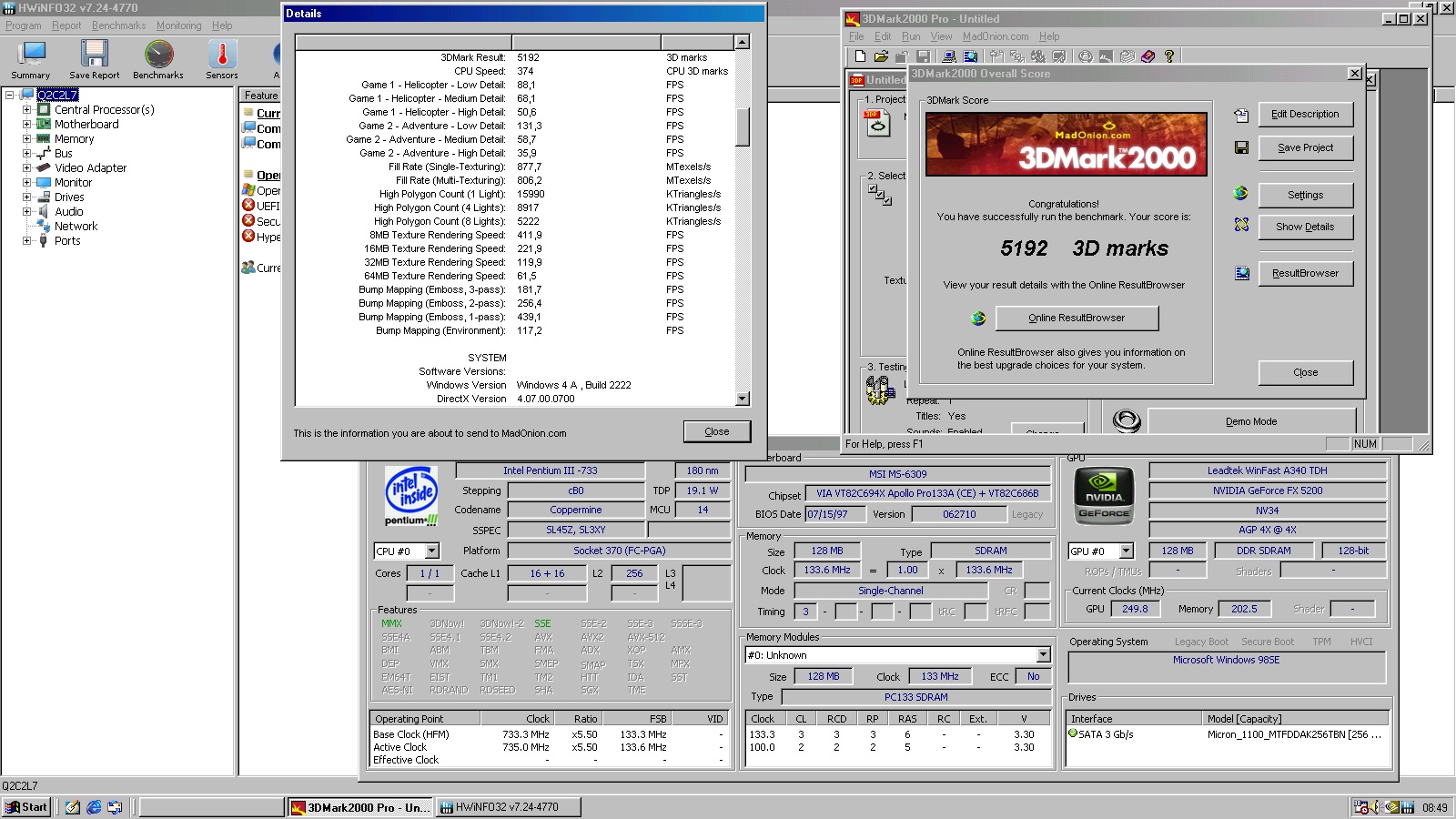The width and height of the screenshot is (1456, 819).
Task: Click the question mark Help icon in 3DMark toolbar
Action: pyautogui.click(x=1169, y=56)
